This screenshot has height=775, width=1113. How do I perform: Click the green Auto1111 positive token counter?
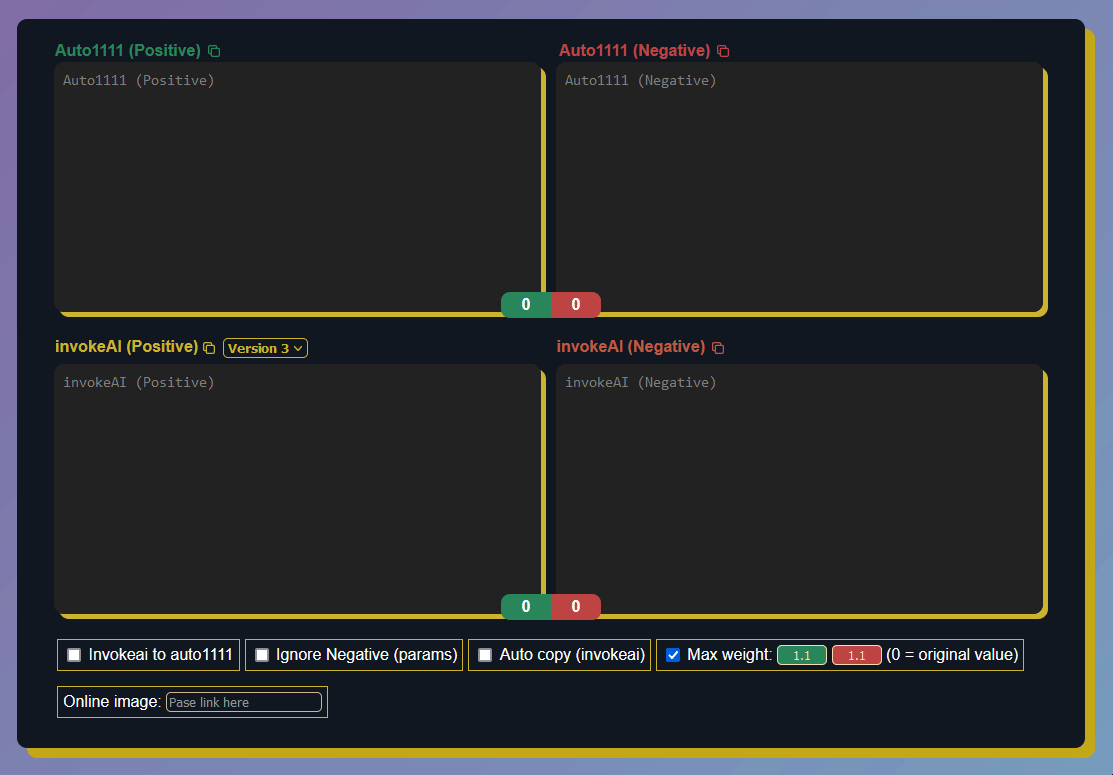point(526,304)
